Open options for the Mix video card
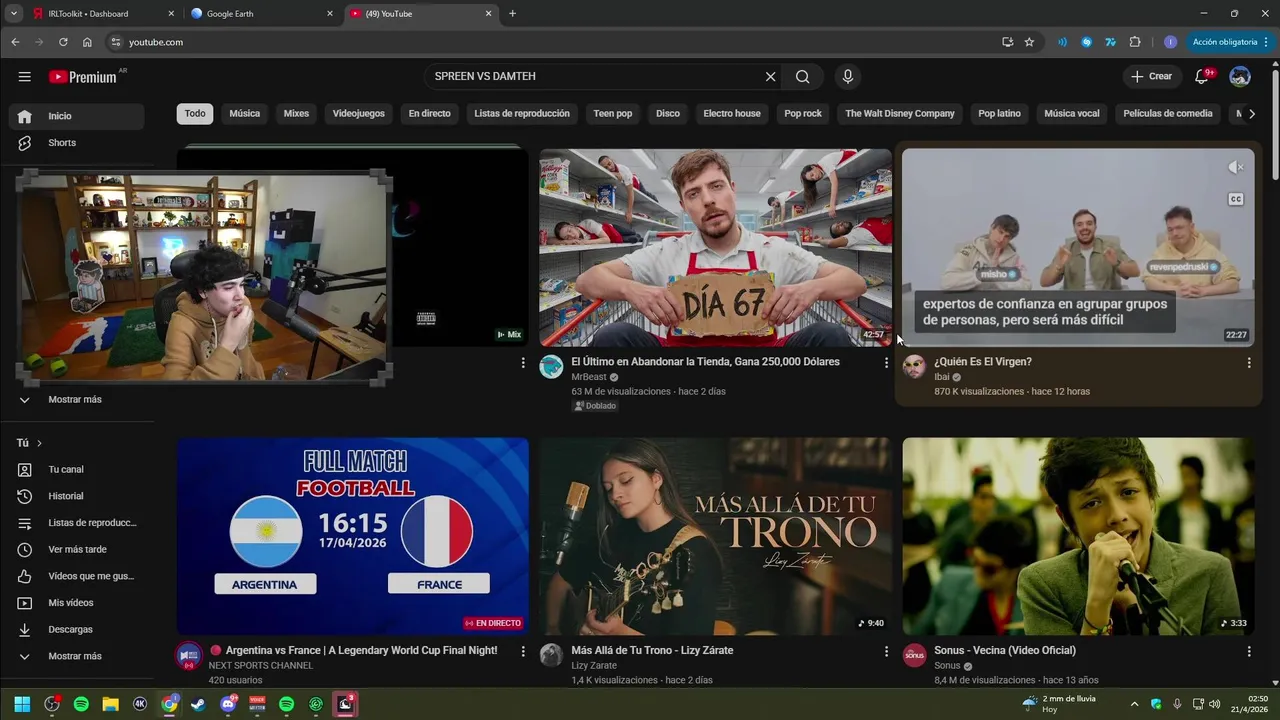Image resolution: width=1280 pixels, height=720 pixels. pyautogui.click(x=523, y=363)
